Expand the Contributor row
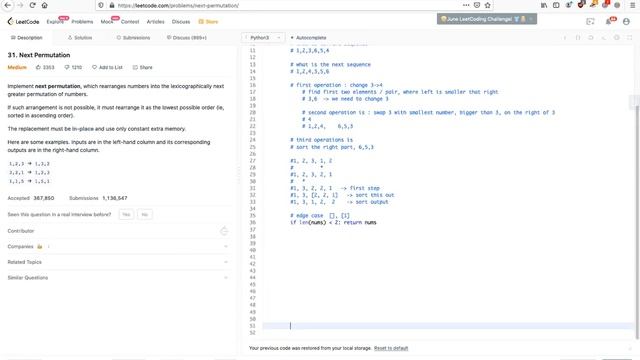Screen dimensions: 640x360 [x=118, y=231]
